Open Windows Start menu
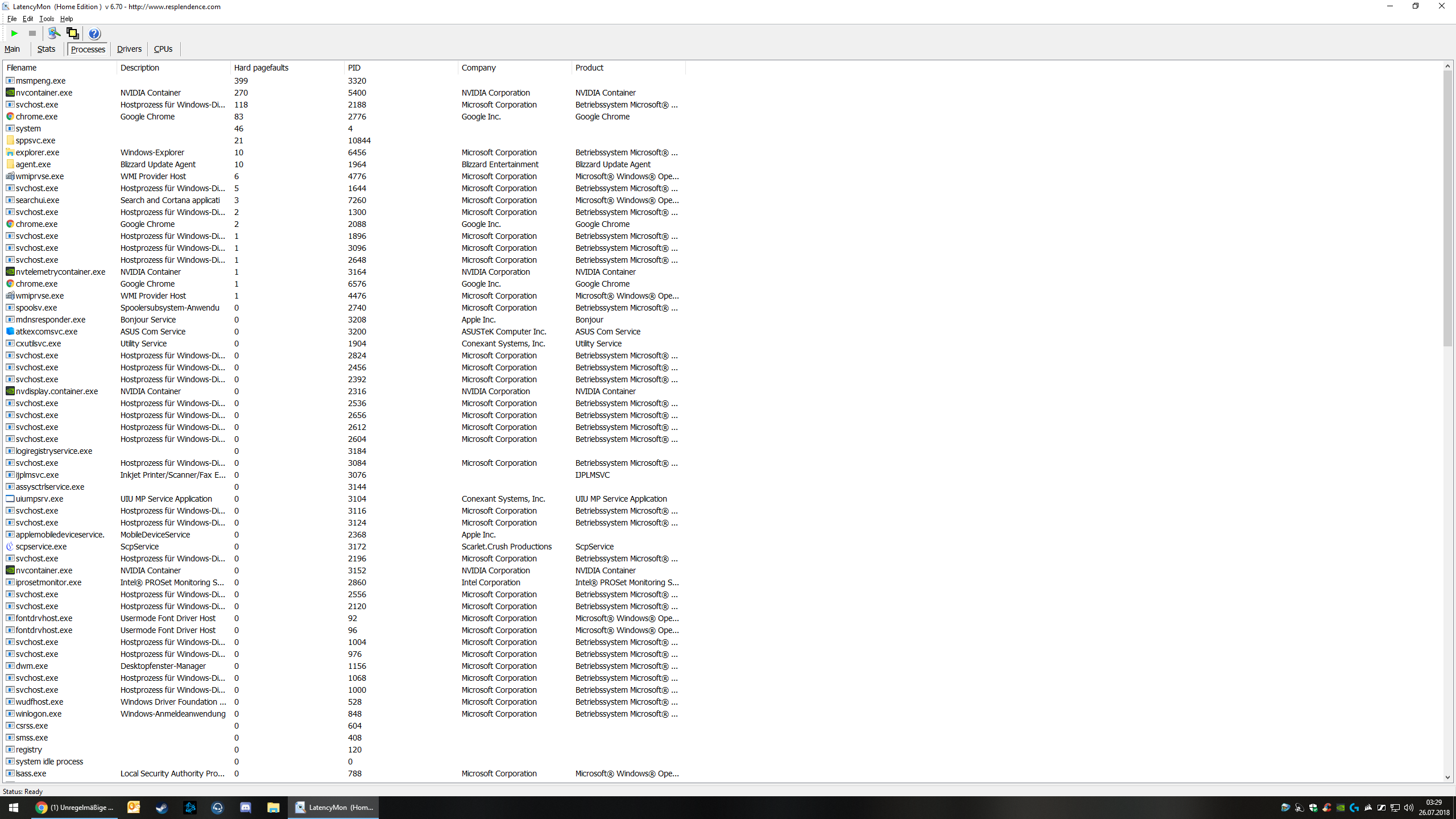The image size is (1456, 819). coord(14,807)
